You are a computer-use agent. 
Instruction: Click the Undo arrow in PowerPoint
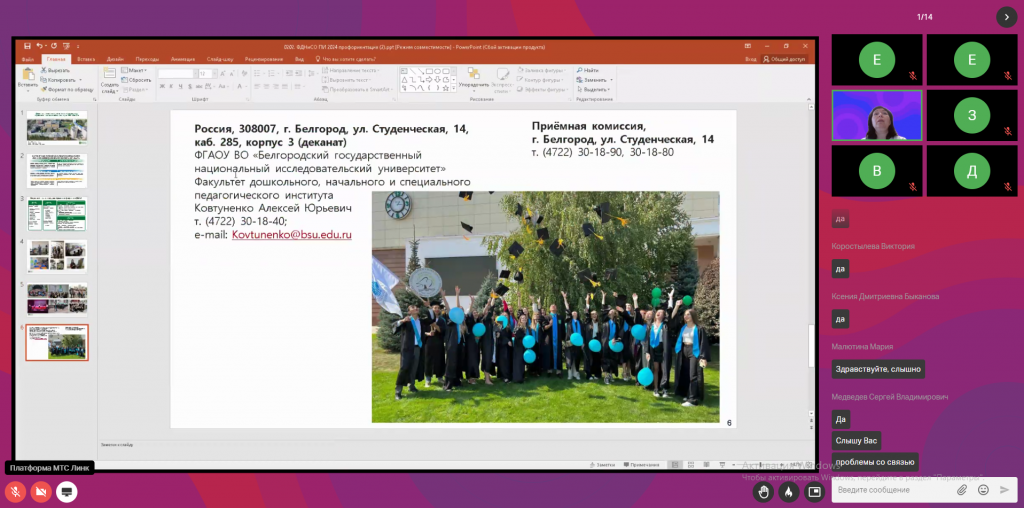(40, 46)
